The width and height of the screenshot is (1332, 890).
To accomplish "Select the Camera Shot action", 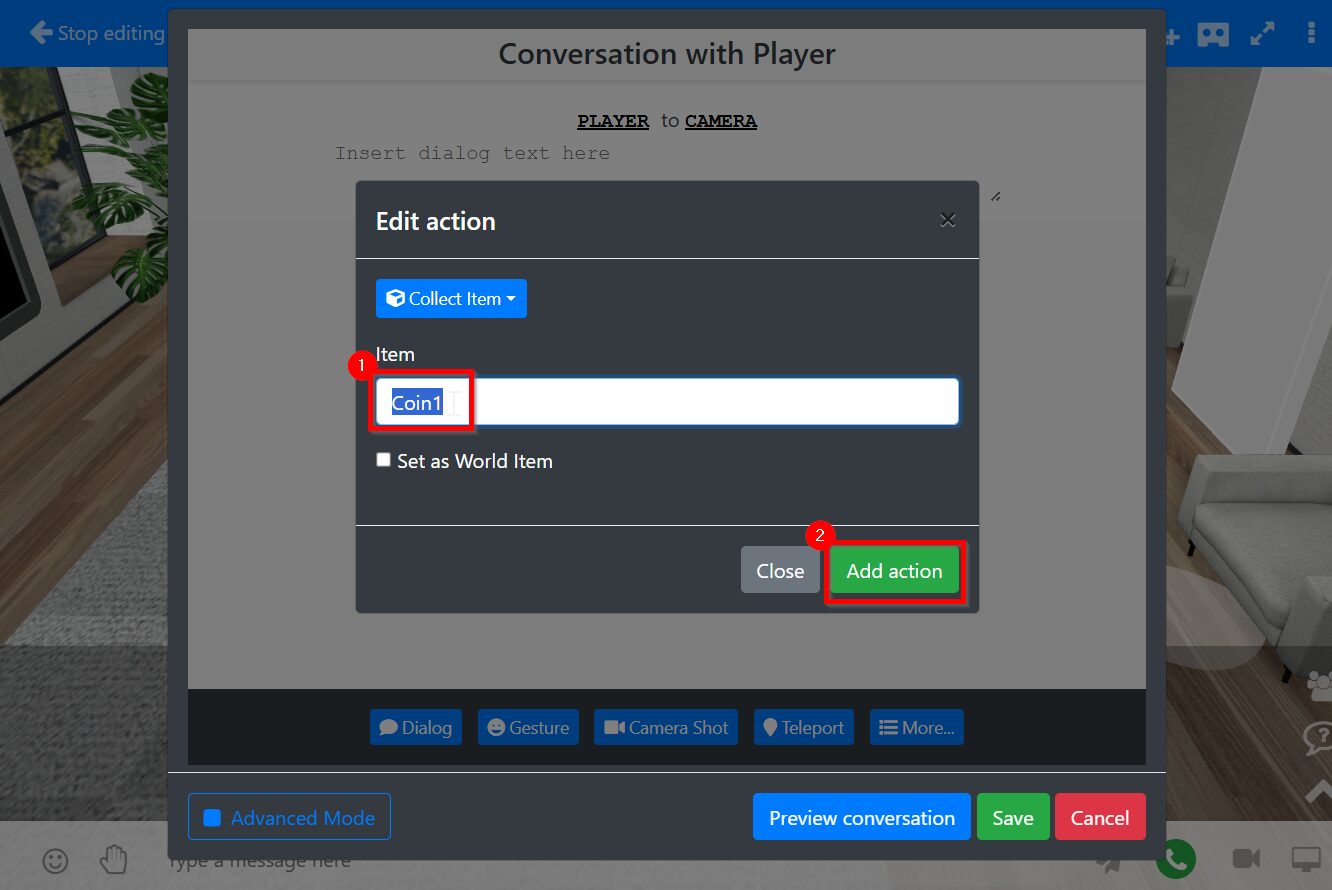I will coord(666,728).
